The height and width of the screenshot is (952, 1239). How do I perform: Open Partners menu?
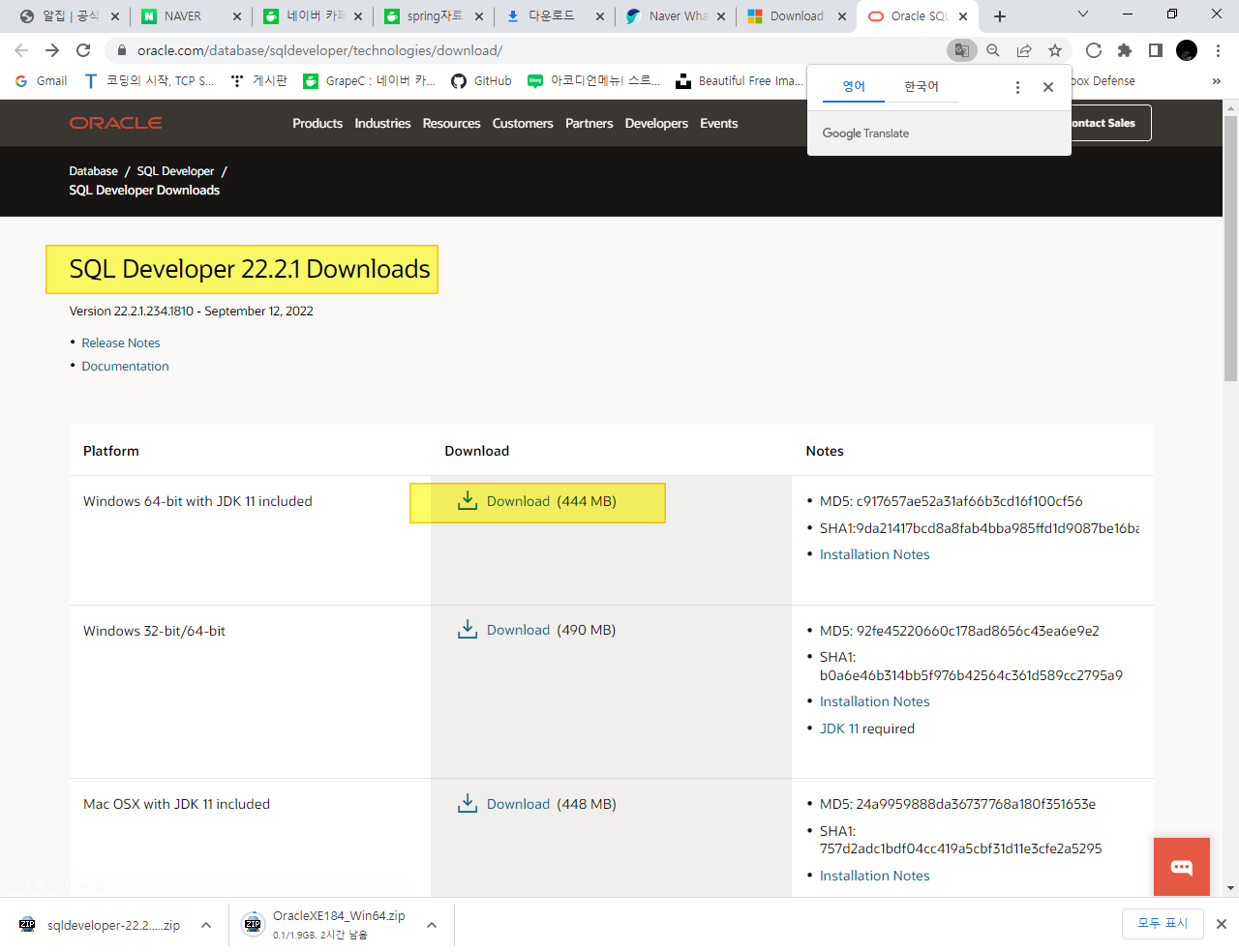pos(589,123)
